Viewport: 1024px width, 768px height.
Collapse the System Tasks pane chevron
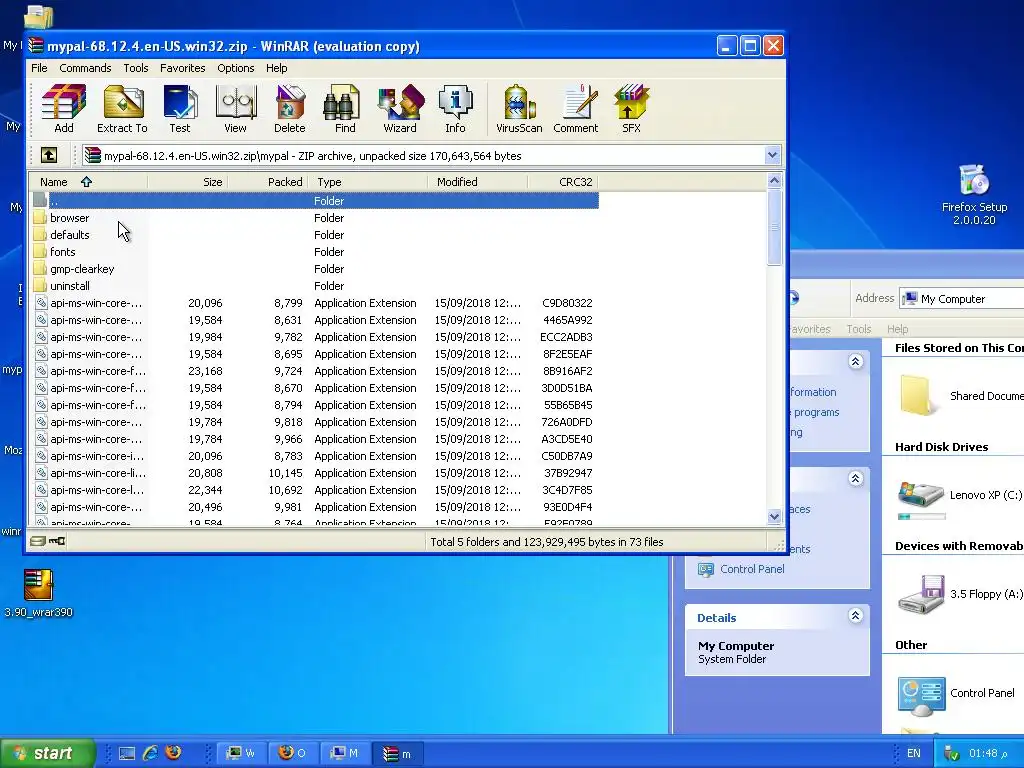(x=856, y=362)
